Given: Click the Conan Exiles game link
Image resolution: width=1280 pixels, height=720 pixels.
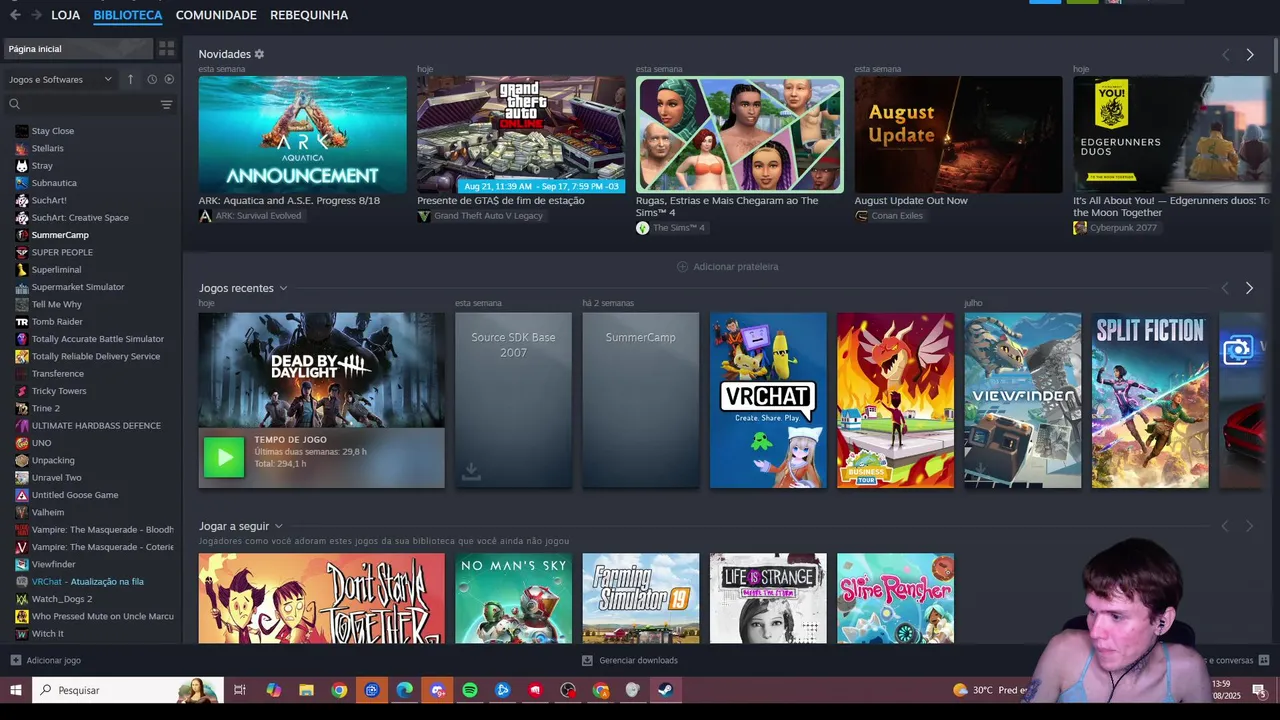Looking at the screenshot, I should click(x=897, y=216).
